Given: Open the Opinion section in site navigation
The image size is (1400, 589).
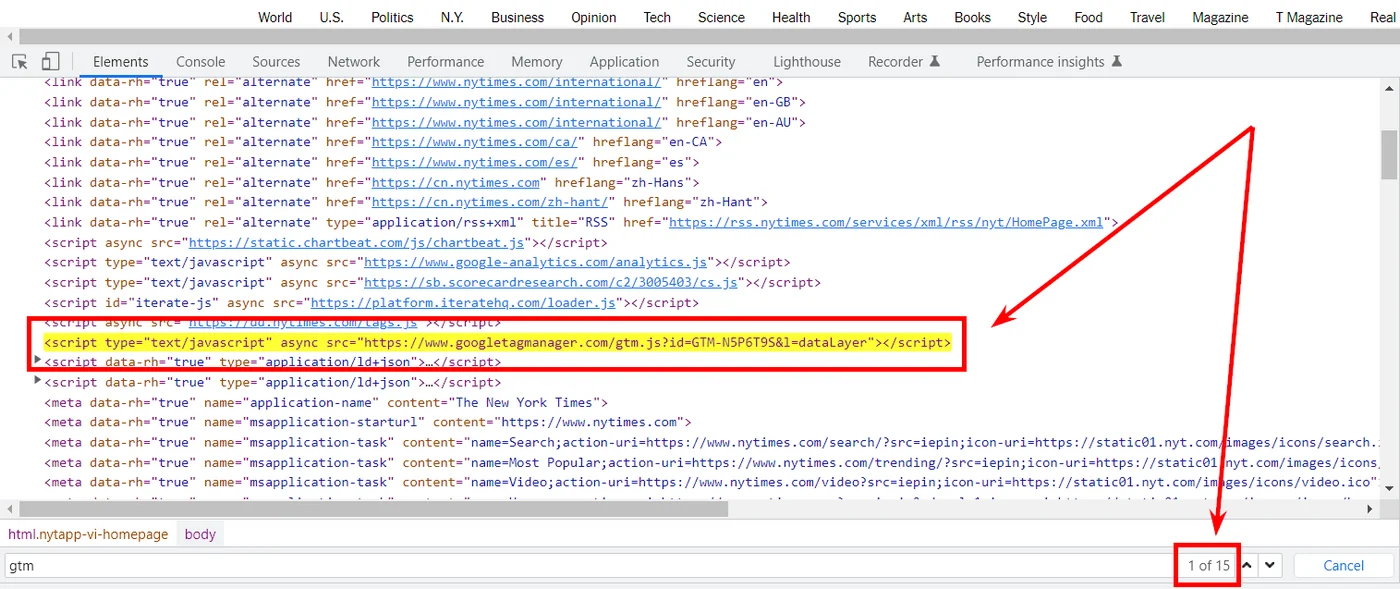Looking at the screenshot, I should tap(594, 17).
